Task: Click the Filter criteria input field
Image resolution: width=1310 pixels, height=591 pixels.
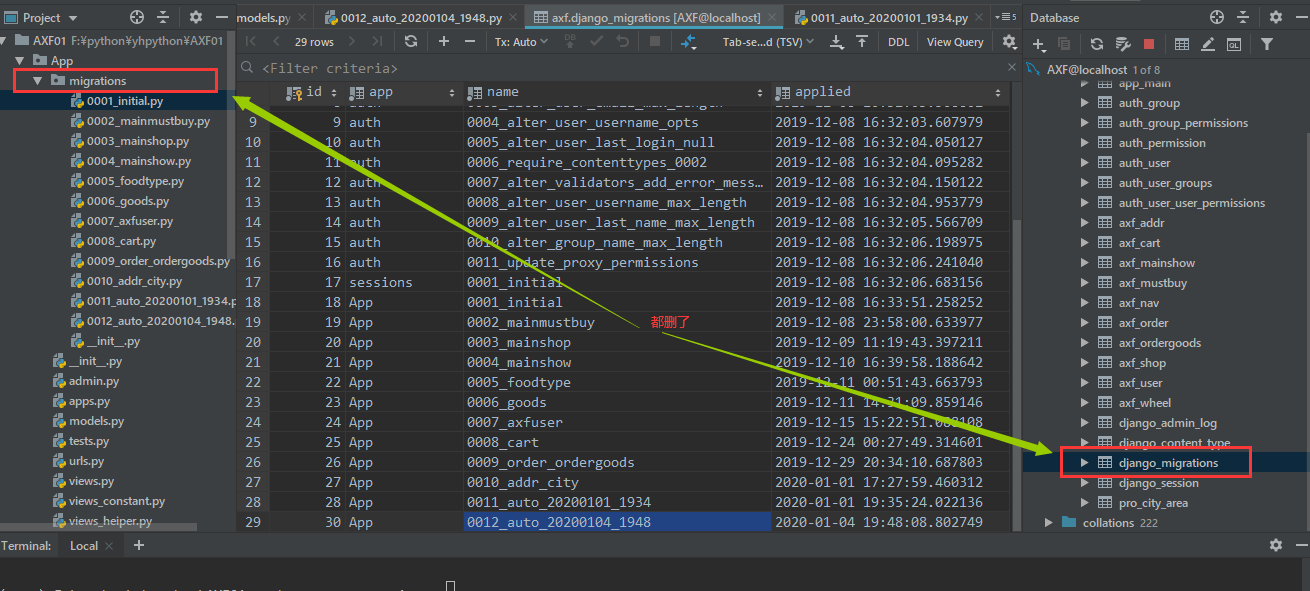Action: pyautogui.click(x=400, y=66)
